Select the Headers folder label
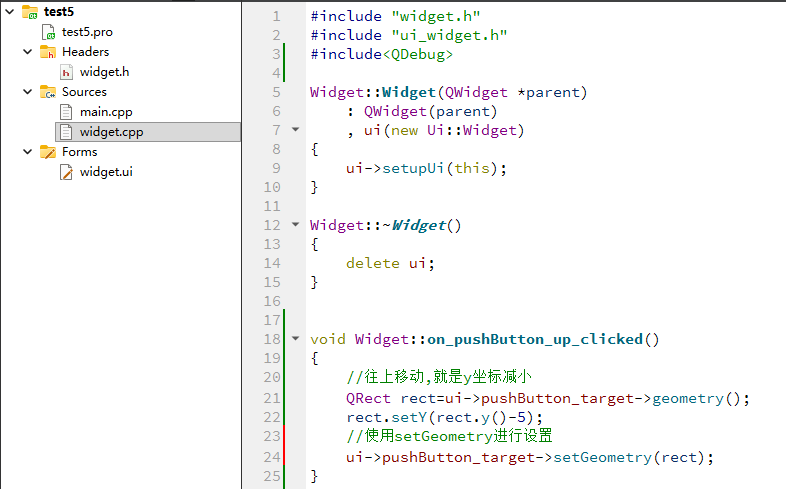This screenshot has height=489, width=786. pos(85,52)
